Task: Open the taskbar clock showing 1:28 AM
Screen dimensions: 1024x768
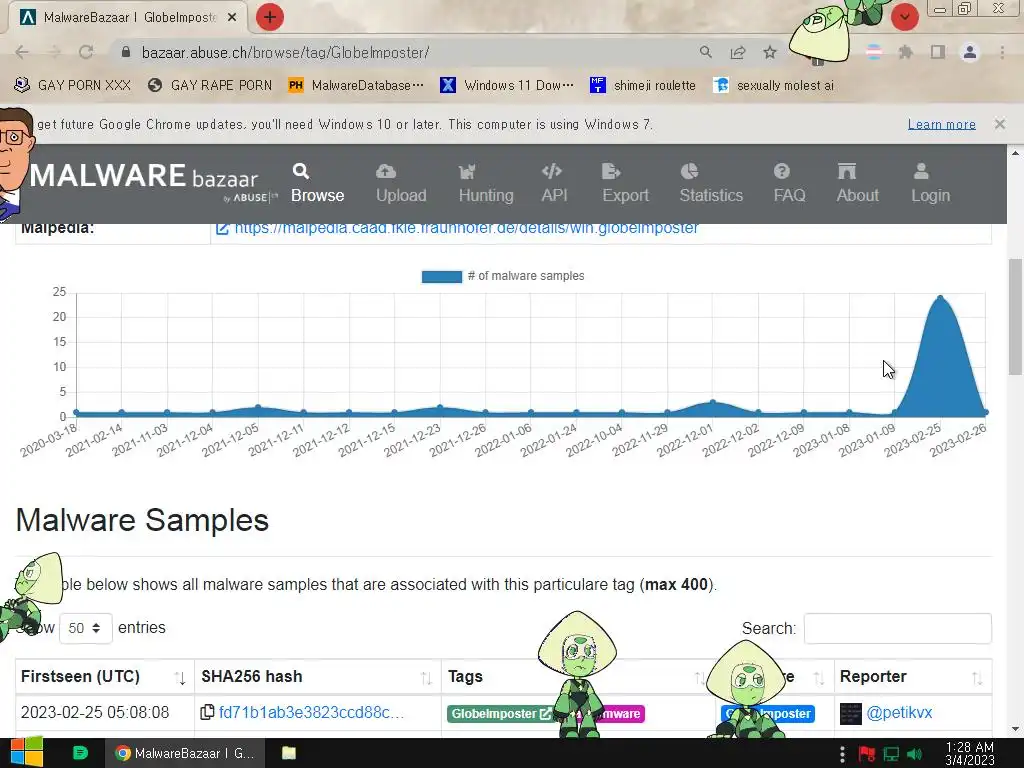Action: point(970,754)
